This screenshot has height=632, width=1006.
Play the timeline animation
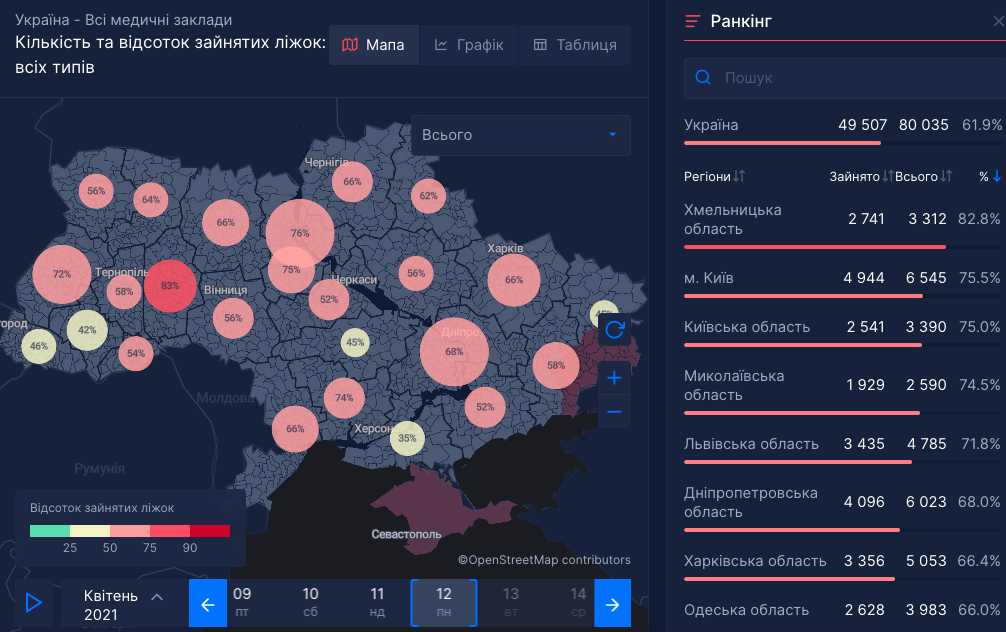(33, 602)
